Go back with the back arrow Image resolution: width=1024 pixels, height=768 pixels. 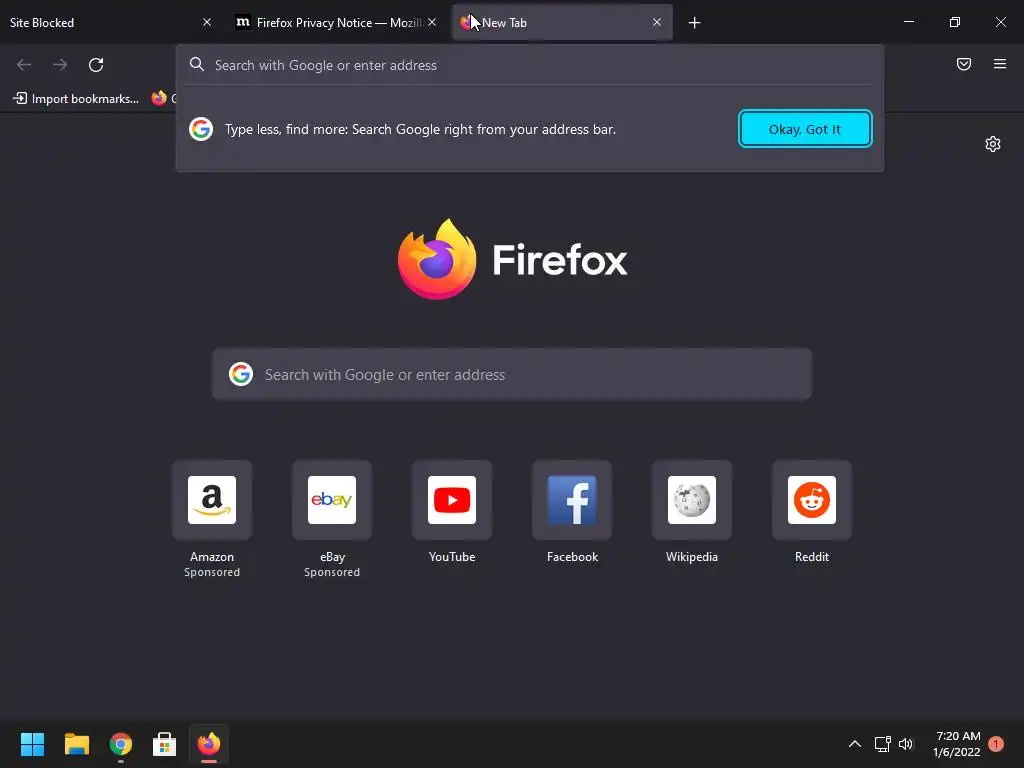(24, 65)
